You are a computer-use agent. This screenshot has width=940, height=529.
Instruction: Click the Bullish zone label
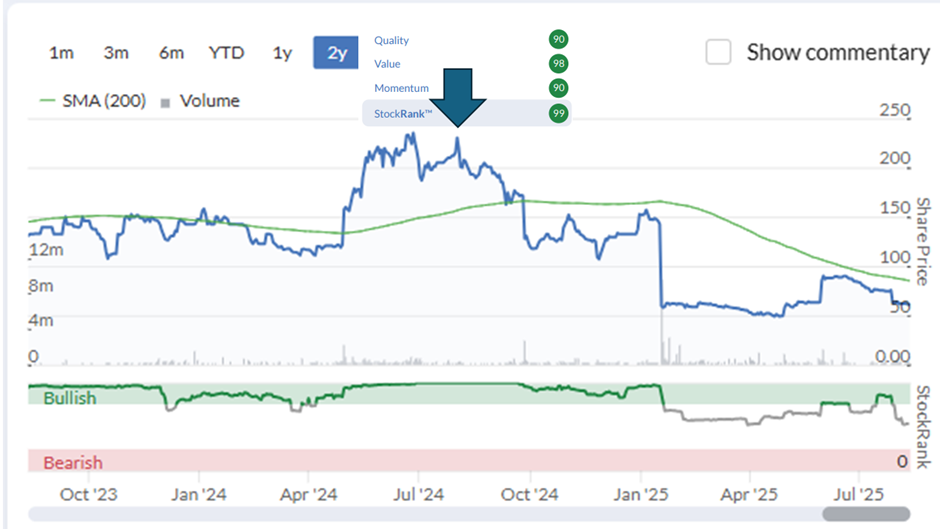70,398
